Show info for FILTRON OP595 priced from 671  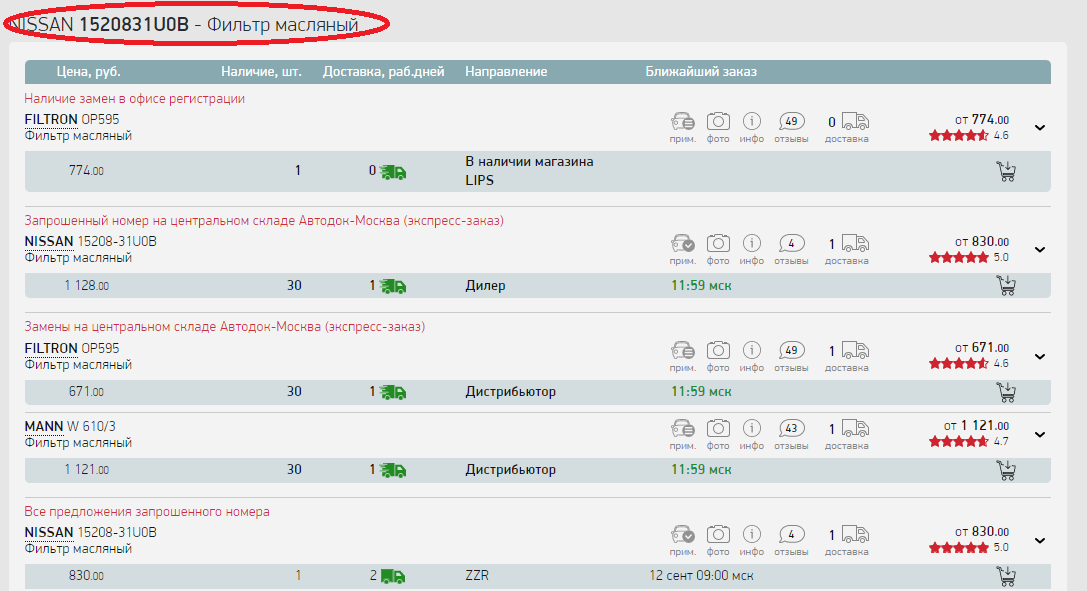pos(751,351)
